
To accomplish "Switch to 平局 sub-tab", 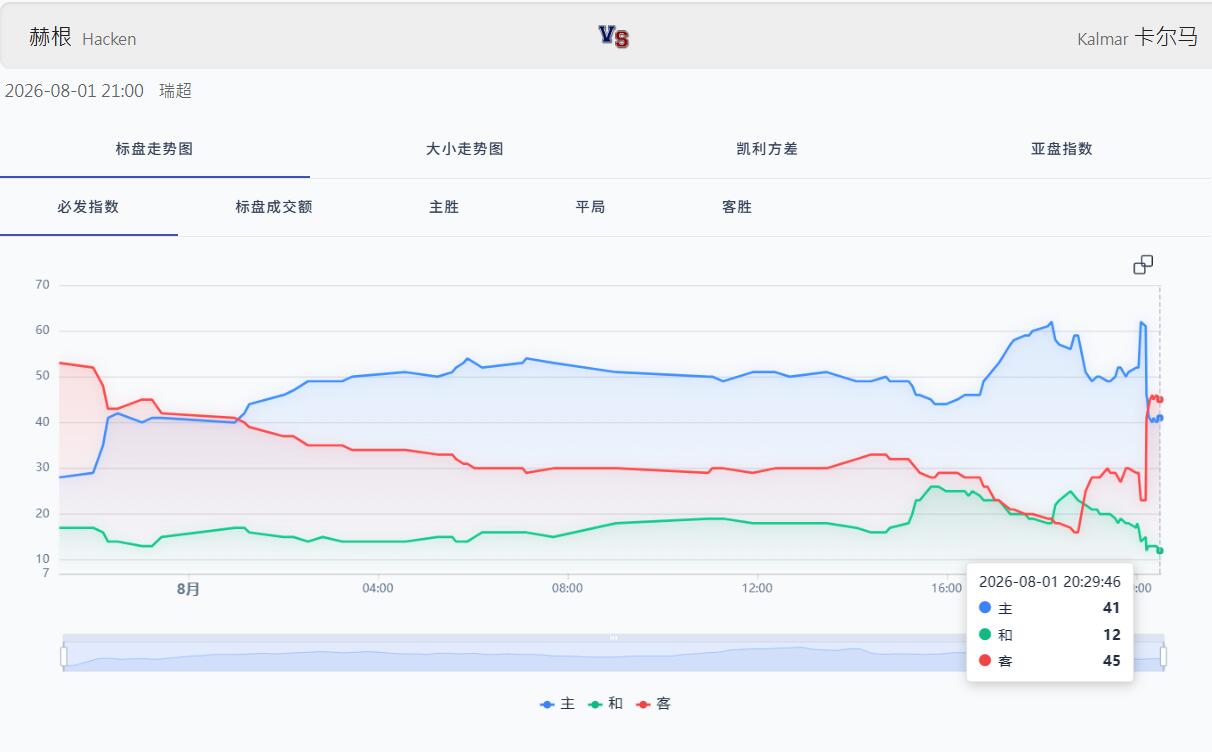I will click(x=590, y=207).
